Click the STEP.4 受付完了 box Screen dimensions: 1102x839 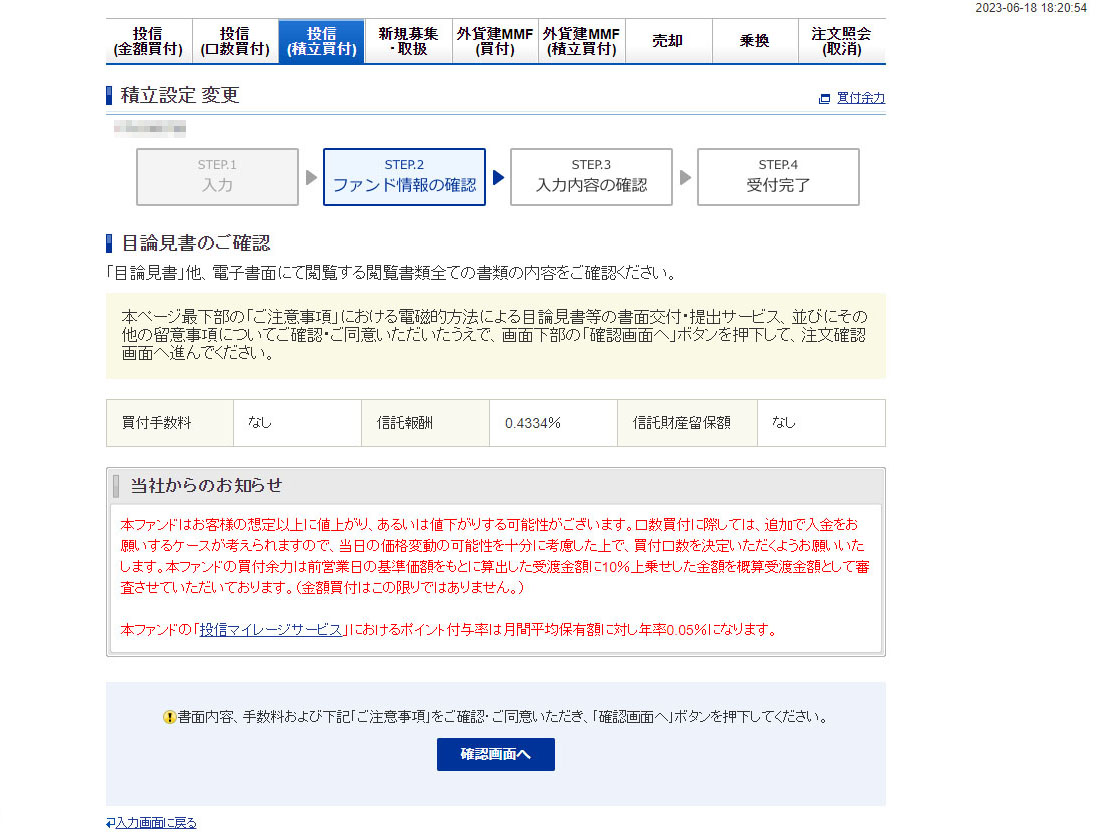point(778,177)
